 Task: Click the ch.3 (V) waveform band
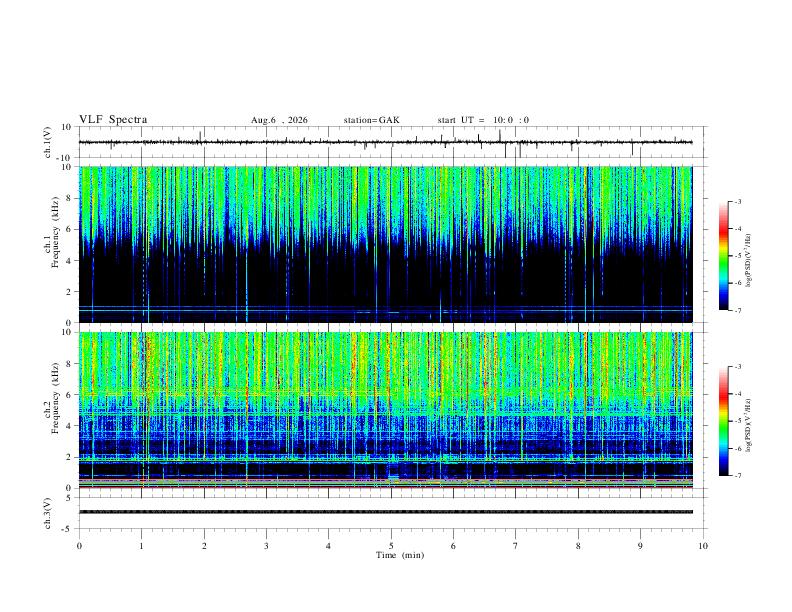[x=385, y=512]
